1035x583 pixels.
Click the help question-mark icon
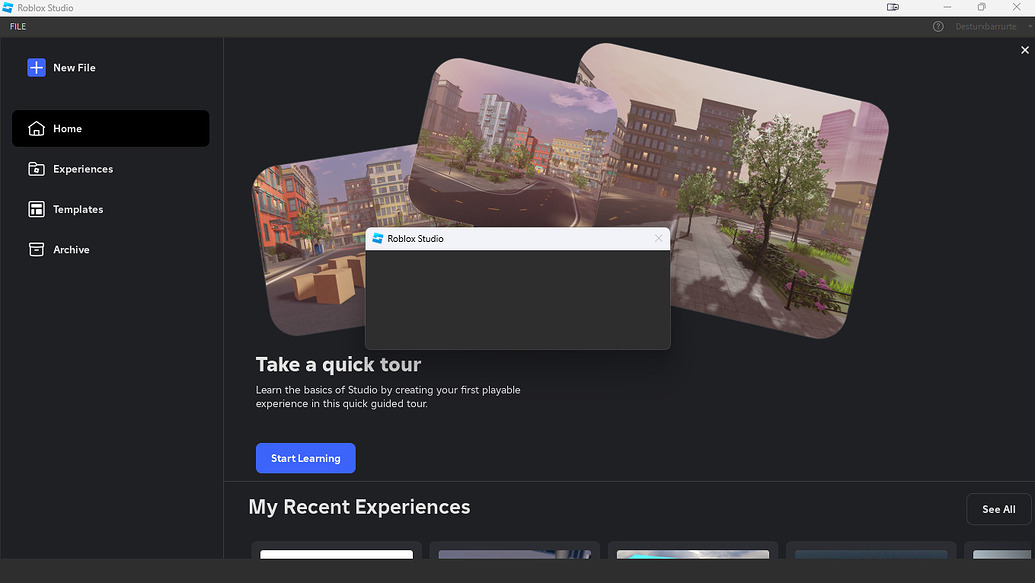click(x=937, y=26)
